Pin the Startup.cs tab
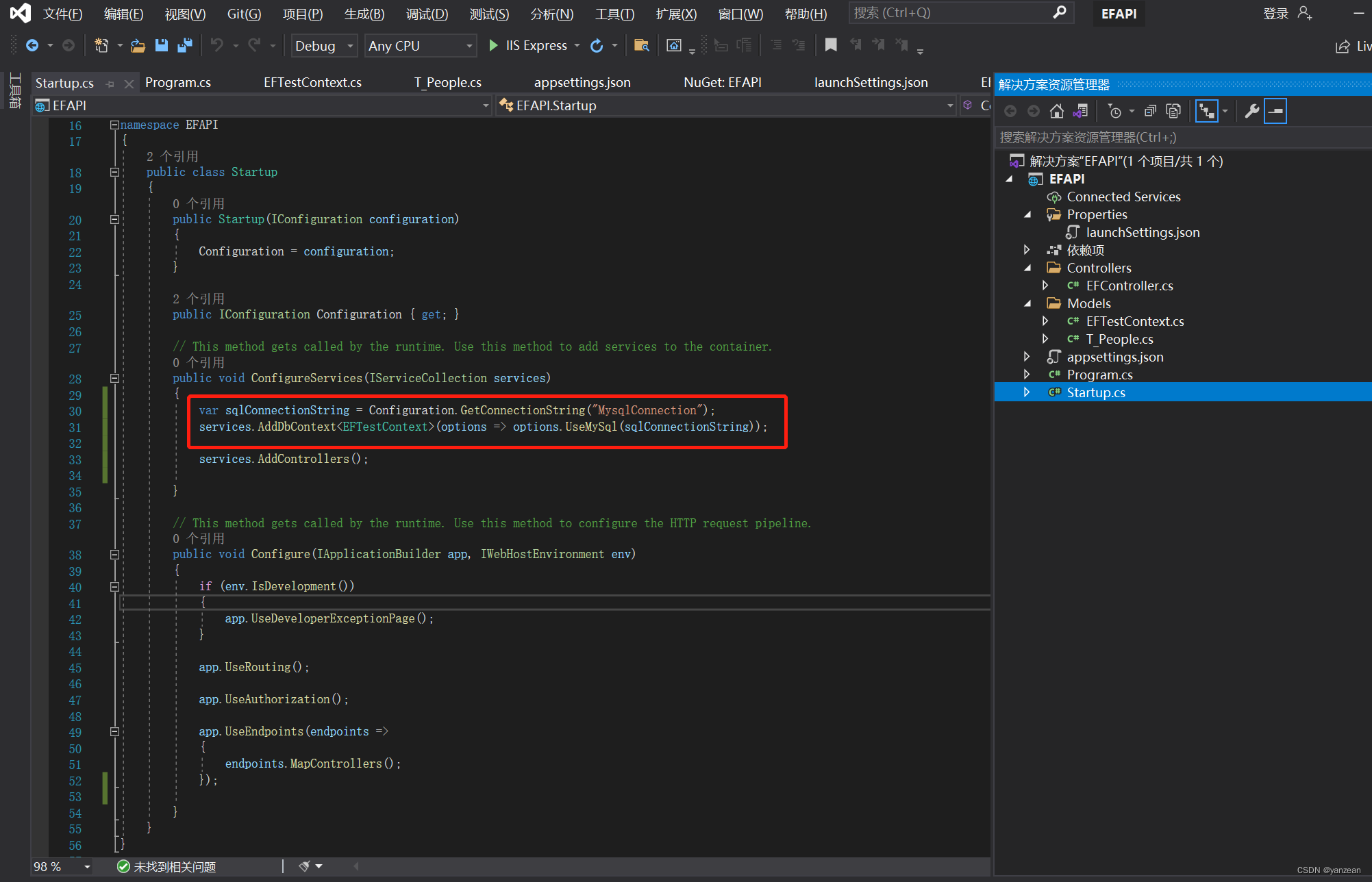1372x882 pixels. (110, 84)
